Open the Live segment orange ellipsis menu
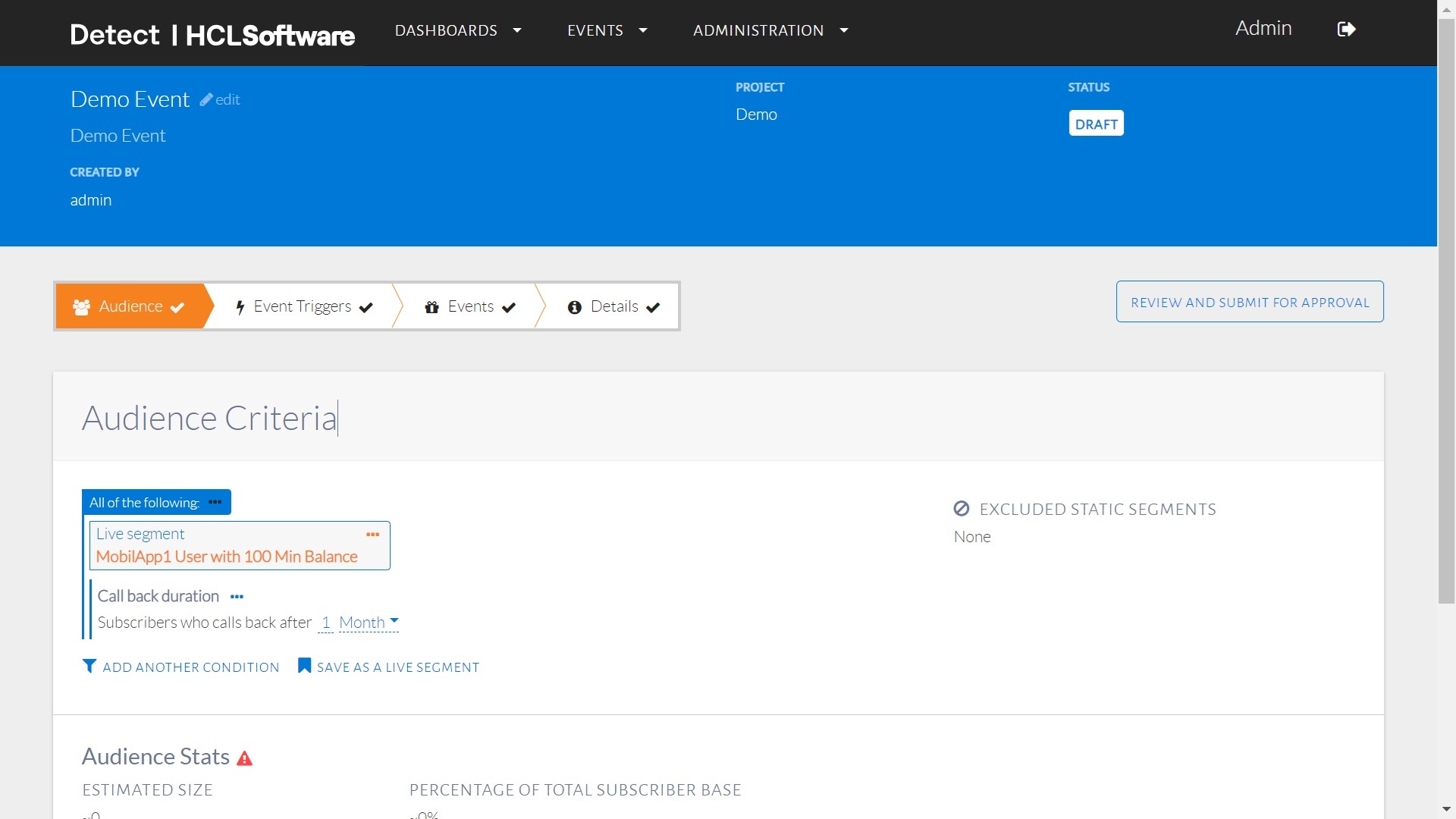 pos(372,535)
